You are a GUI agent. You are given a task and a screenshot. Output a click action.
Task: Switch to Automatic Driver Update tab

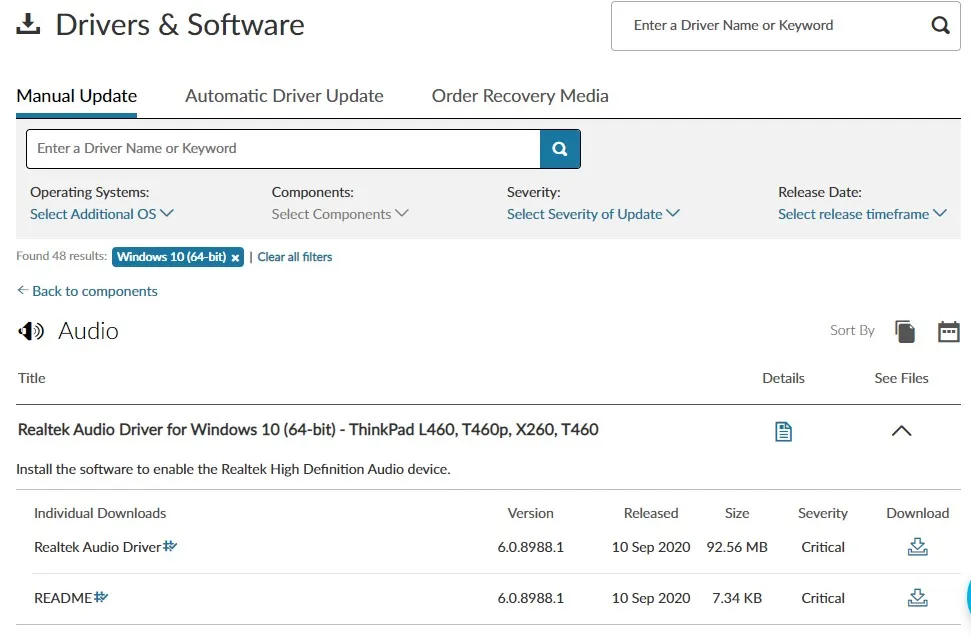(284, 96)
